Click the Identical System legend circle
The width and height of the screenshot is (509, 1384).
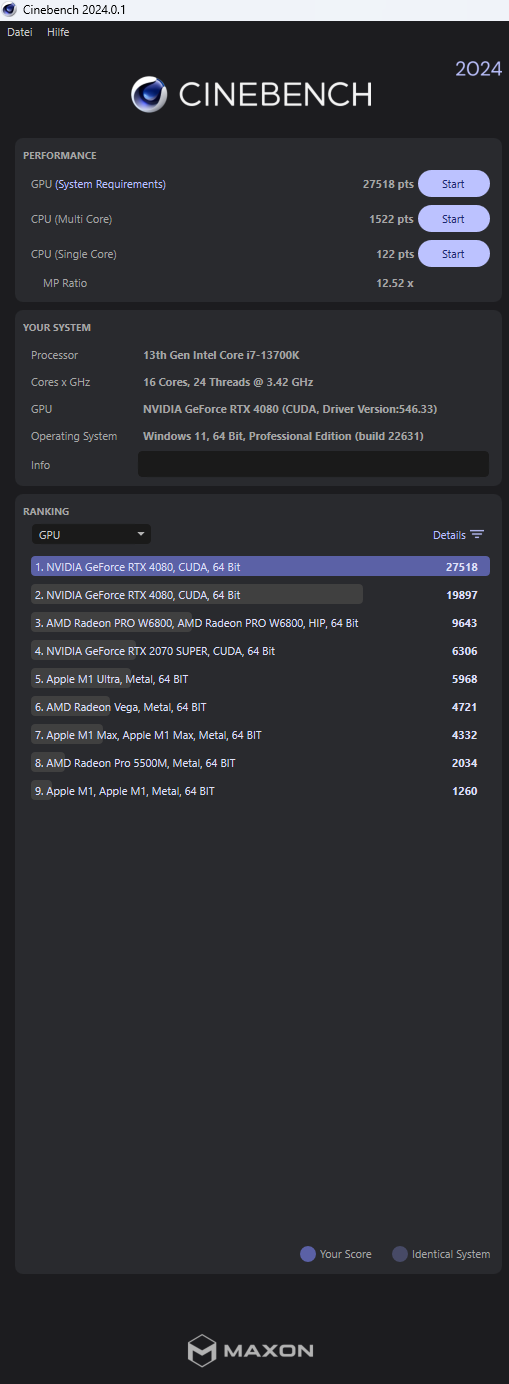(400, 1254)
